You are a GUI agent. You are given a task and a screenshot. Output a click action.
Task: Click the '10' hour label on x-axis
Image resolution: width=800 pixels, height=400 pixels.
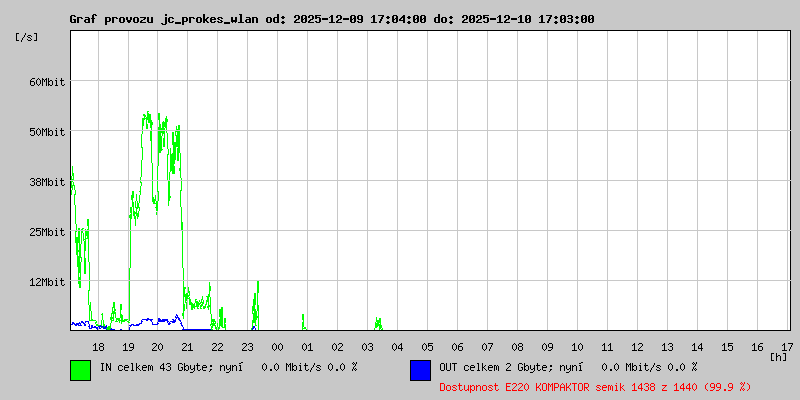577,347
